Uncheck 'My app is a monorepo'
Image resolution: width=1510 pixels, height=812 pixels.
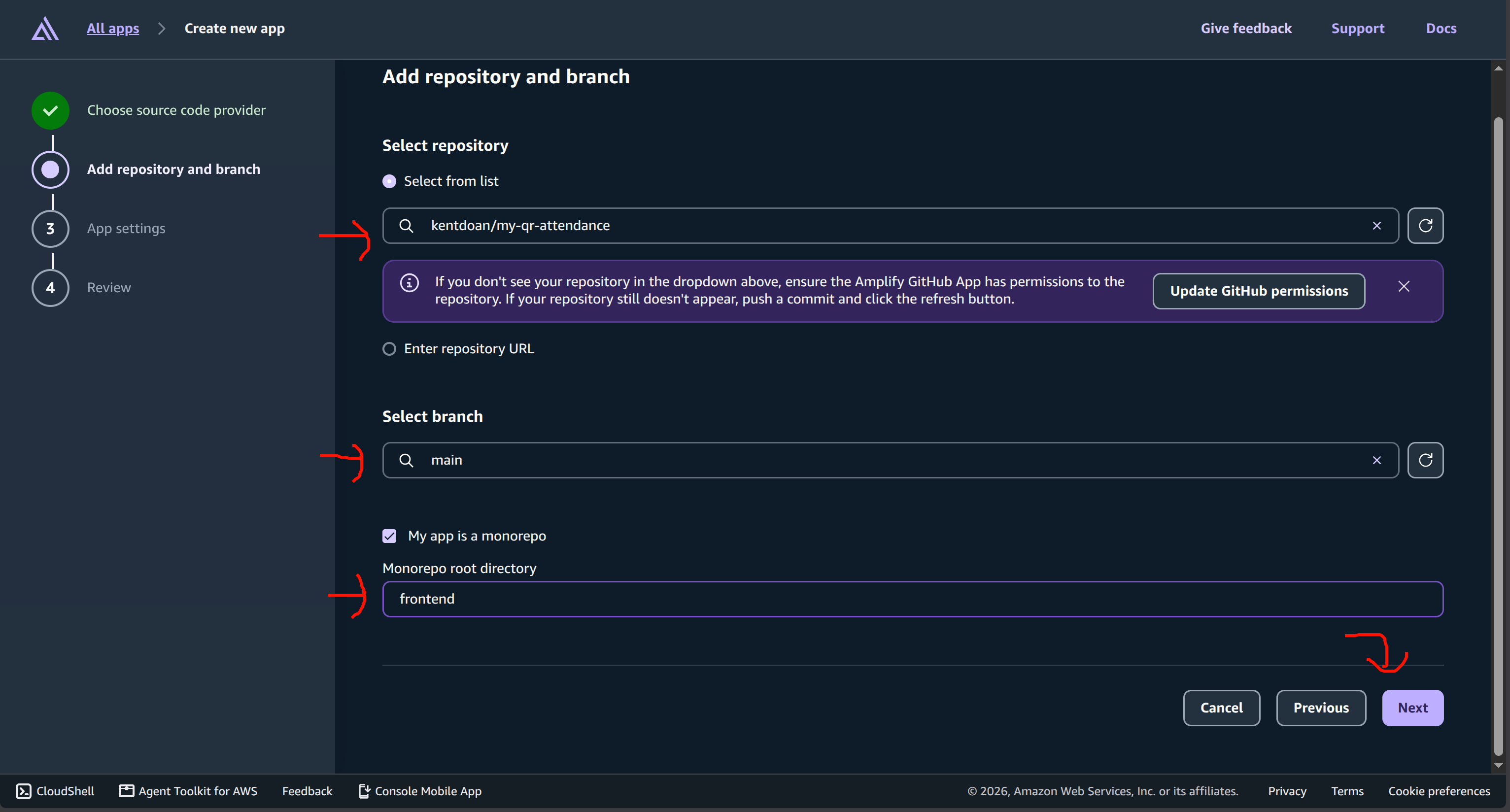[x=389, y=536]
